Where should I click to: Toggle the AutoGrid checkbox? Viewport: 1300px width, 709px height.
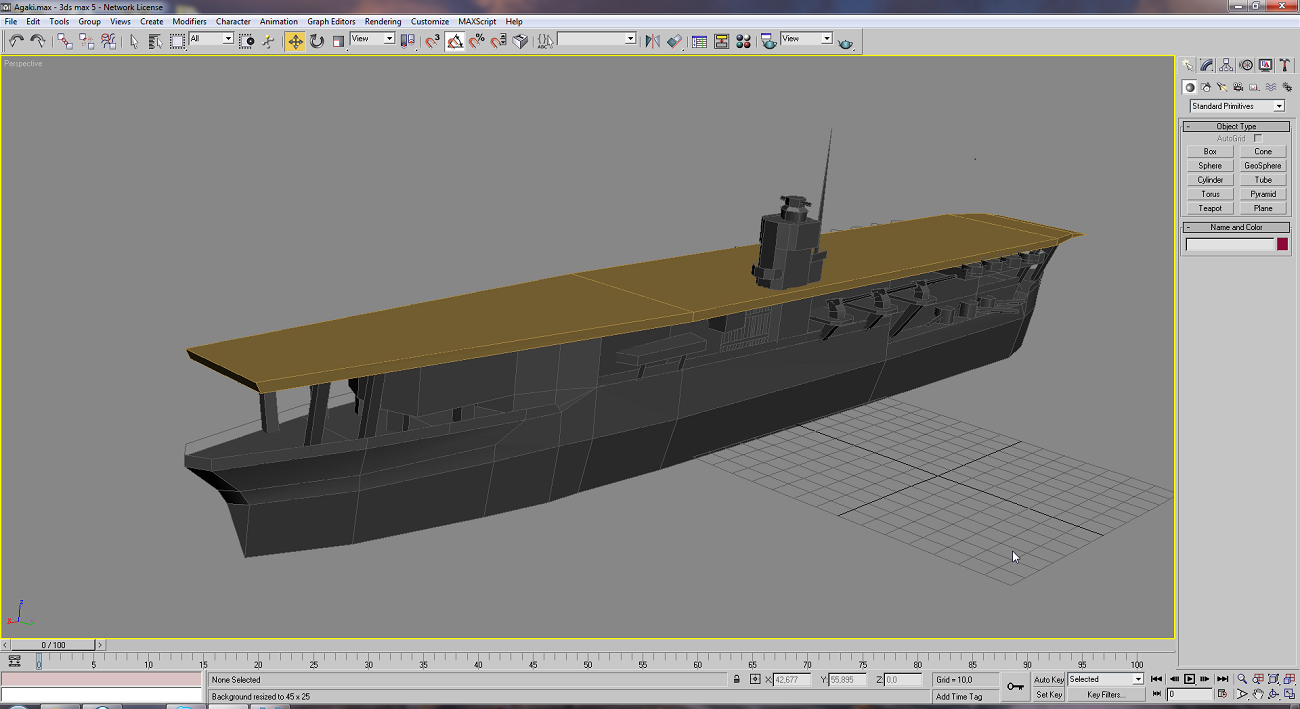point(1258,138)
